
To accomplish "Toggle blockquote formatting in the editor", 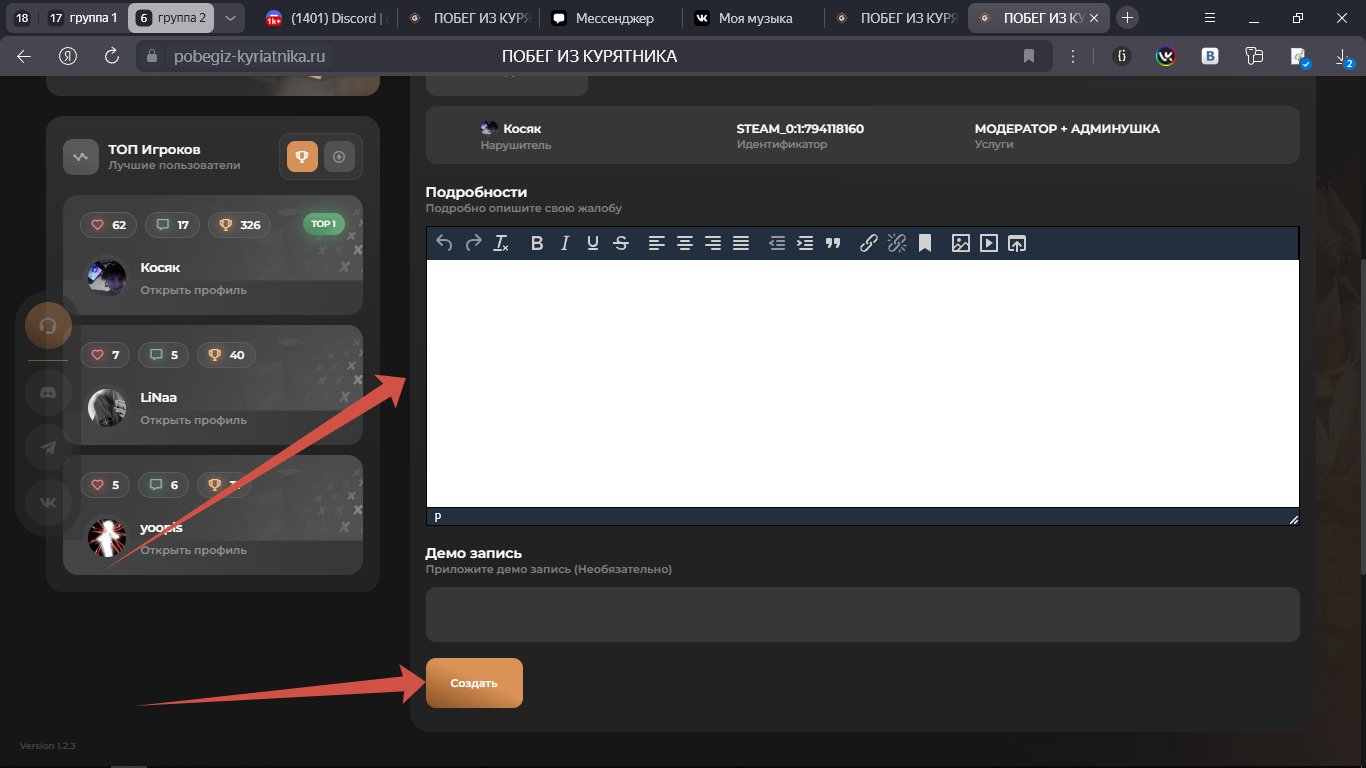I will click(x=833, y=243).
